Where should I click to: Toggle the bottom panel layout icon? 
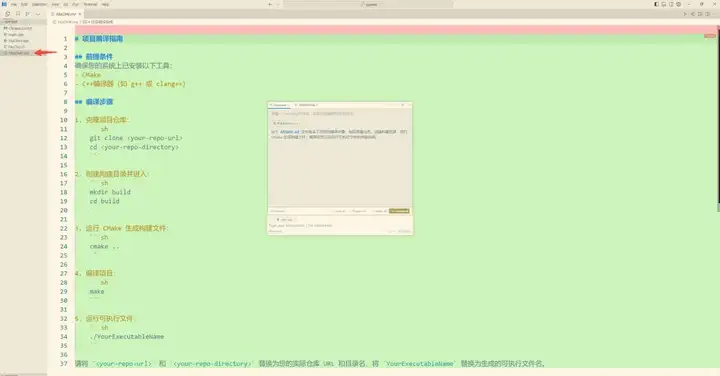tap(664, 4)
